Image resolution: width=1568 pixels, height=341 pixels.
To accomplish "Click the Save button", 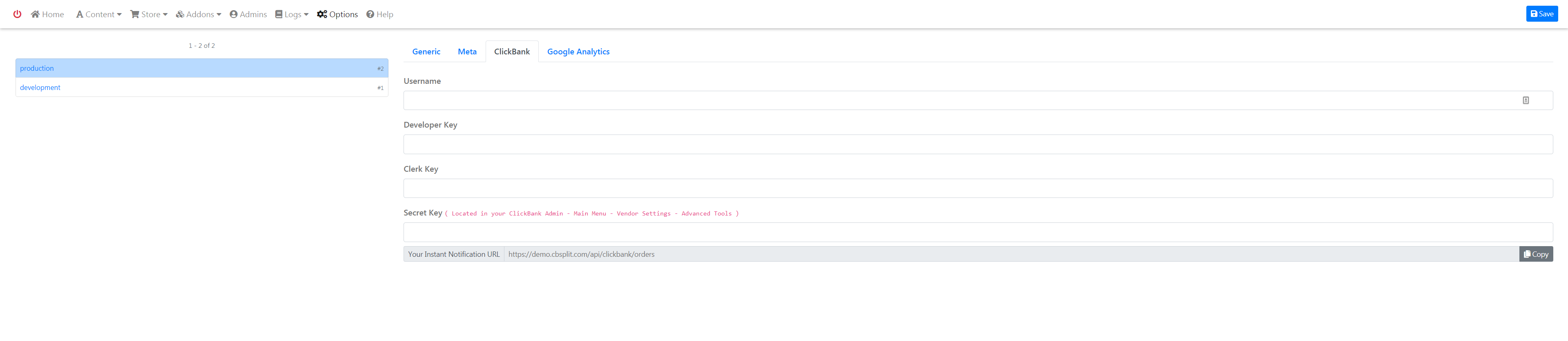I will [1541, 14].
